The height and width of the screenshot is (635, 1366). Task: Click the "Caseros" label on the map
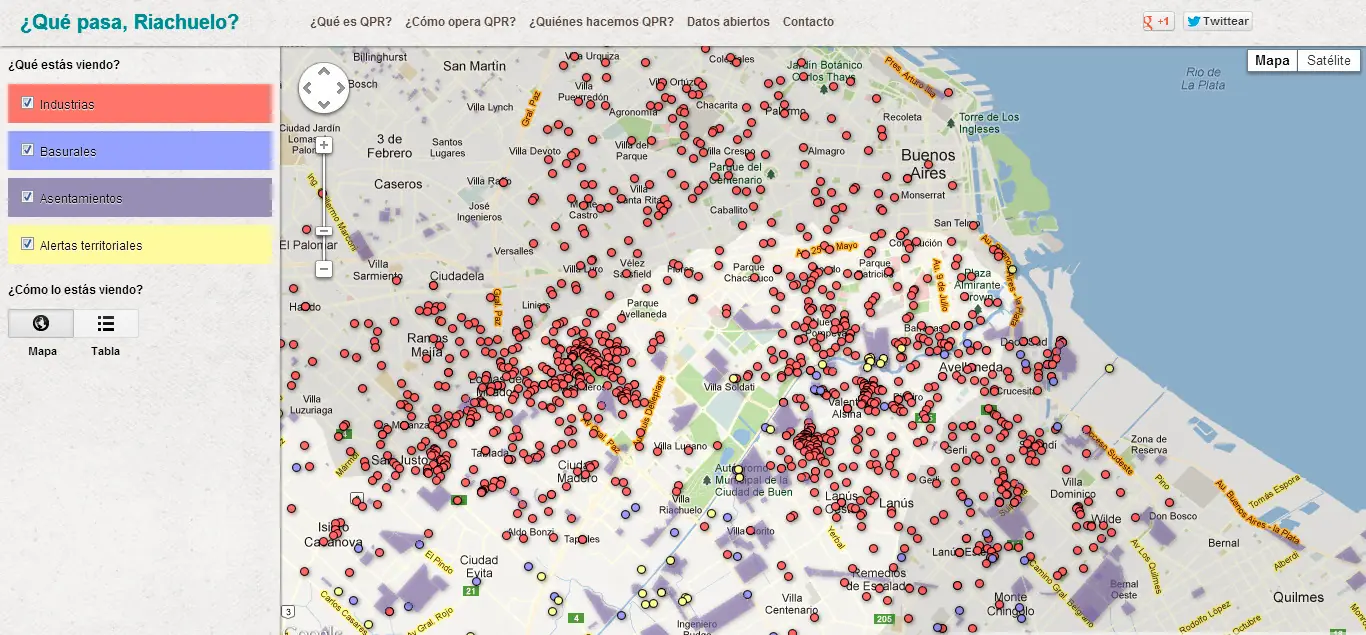pos(398,184)
